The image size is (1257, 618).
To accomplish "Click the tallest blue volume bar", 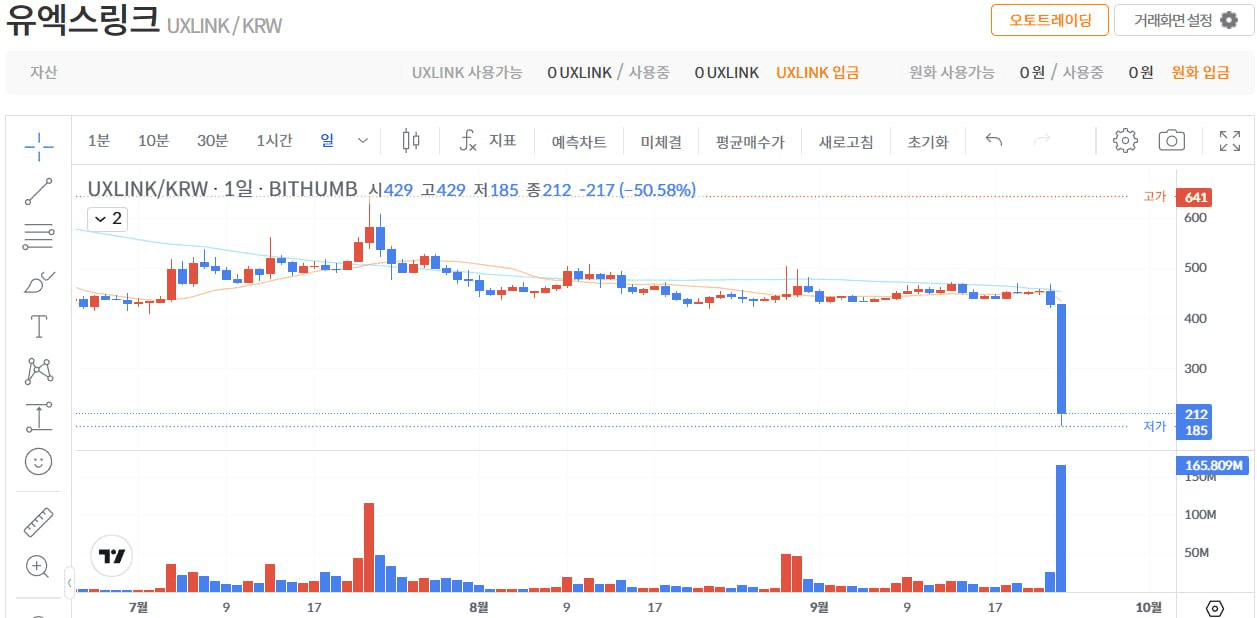I will (1061, 528).
